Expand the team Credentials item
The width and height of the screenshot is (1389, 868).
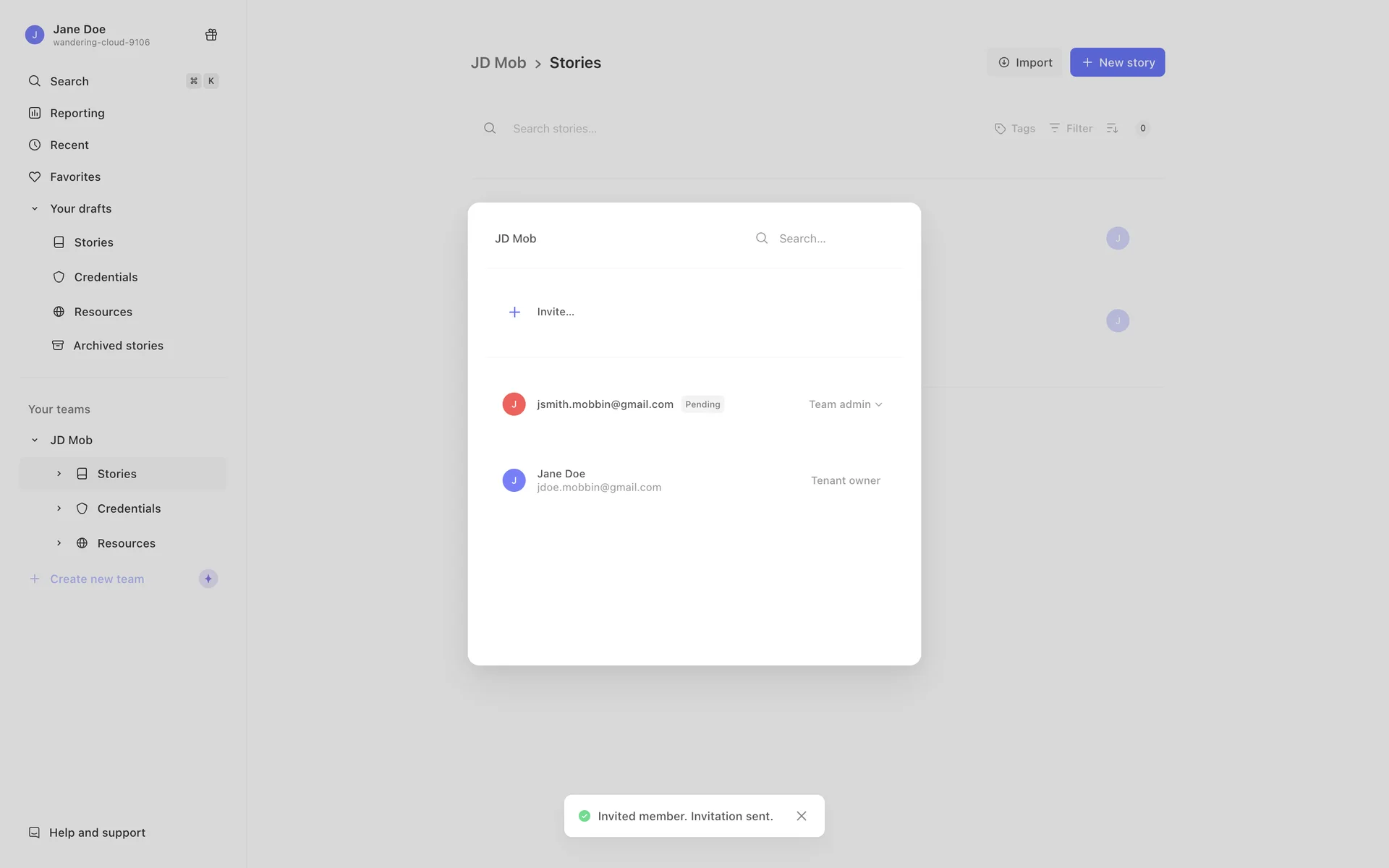click(x=59, y=509)
